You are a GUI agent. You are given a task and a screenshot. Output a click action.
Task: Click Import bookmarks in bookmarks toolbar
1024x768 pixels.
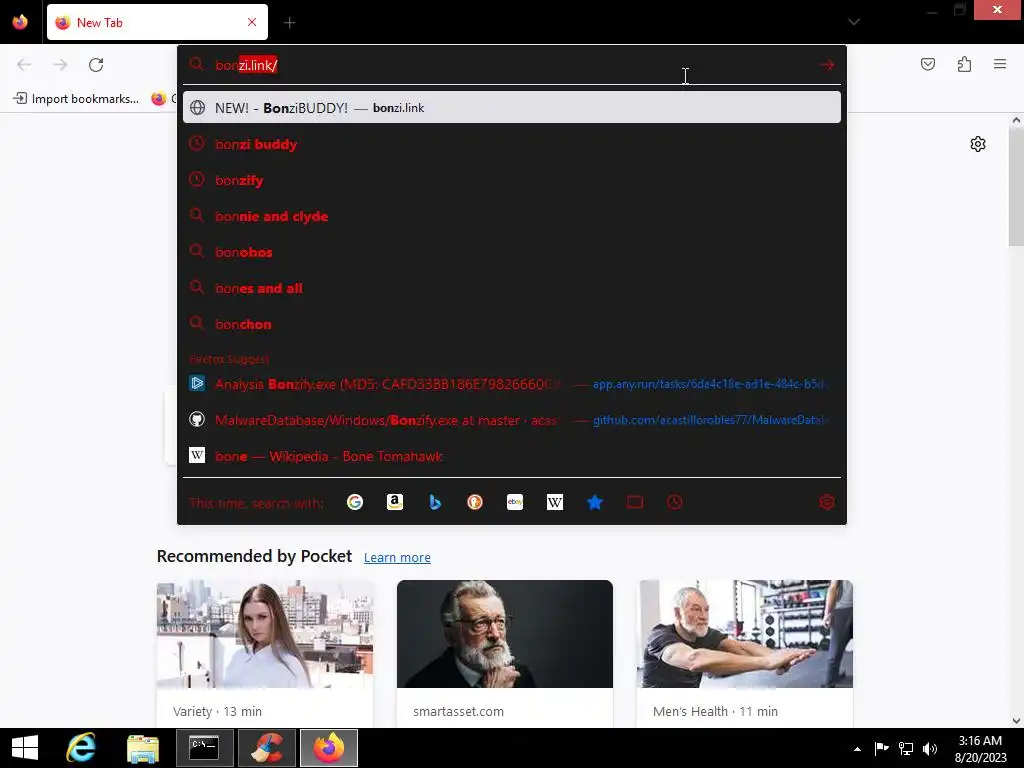pos(76,99)
